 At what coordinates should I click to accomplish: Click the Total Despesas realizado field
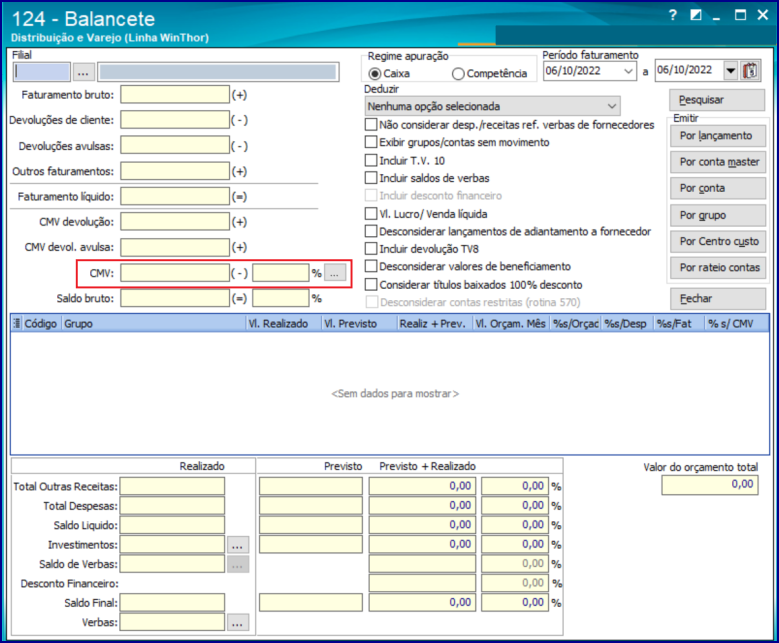point(172,505)
